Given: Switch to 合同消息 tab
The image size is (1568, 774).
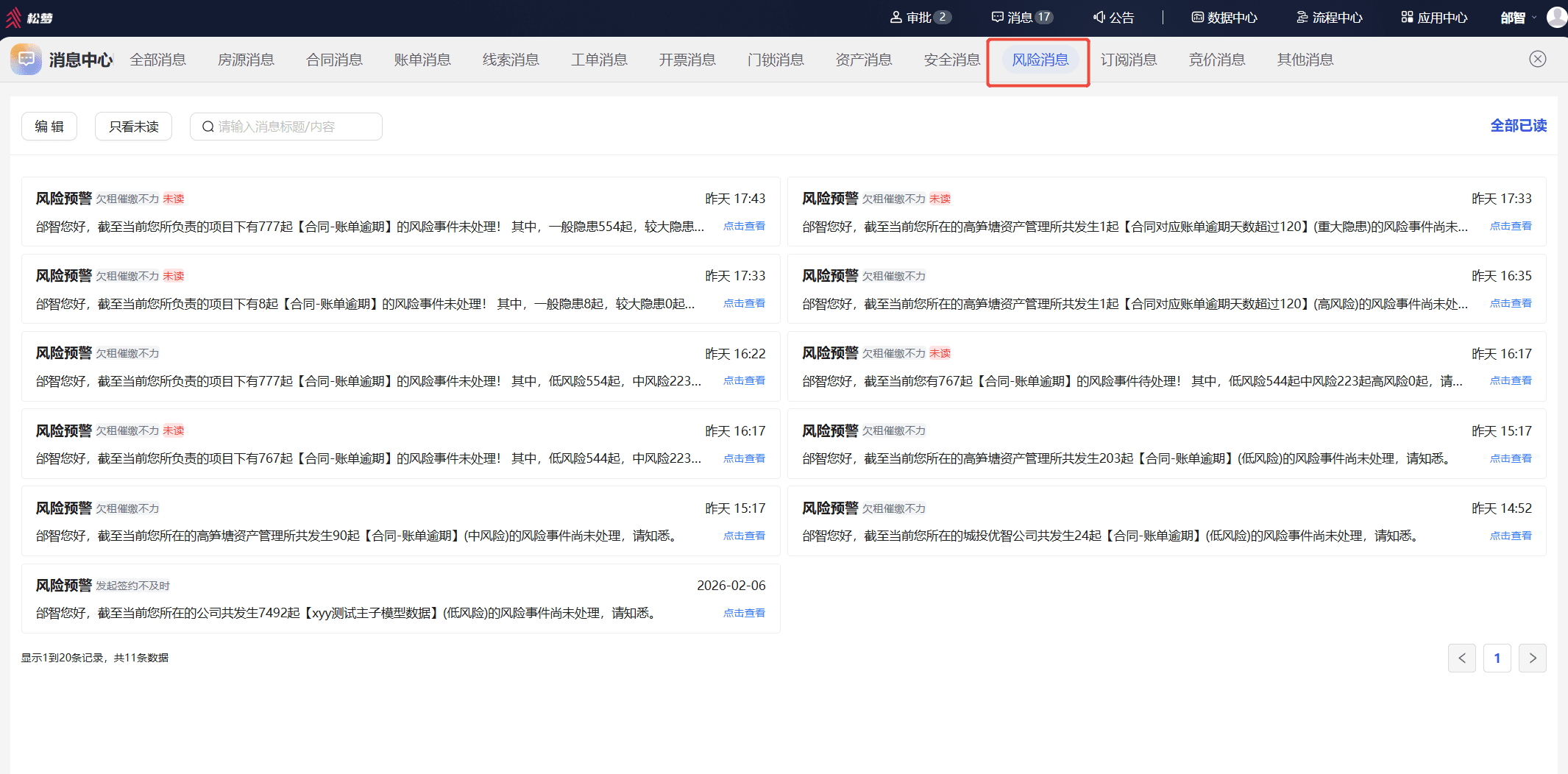Looking at the screenshot, I should [334, 60].
